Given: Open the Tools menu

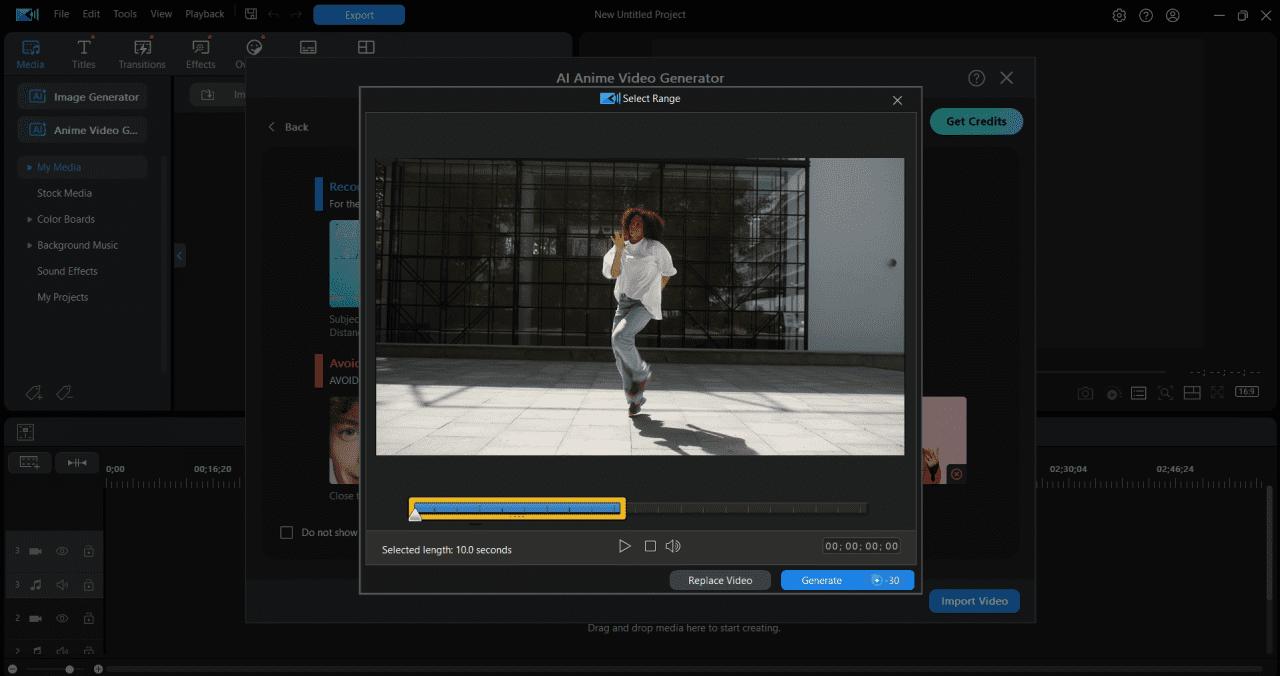Looking at the screenshot, I should click(124, 14).
